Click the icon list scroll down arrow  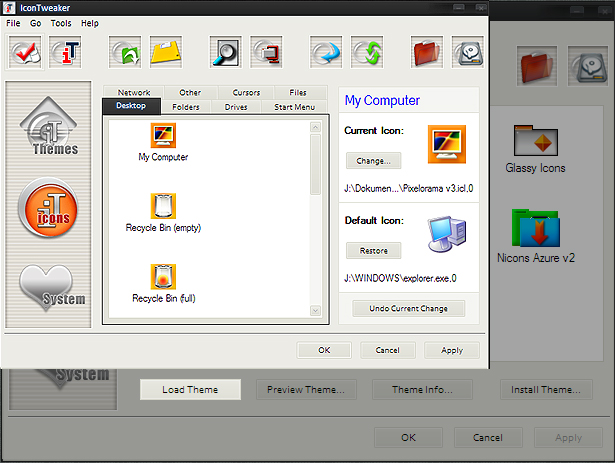tap(315, 311)
